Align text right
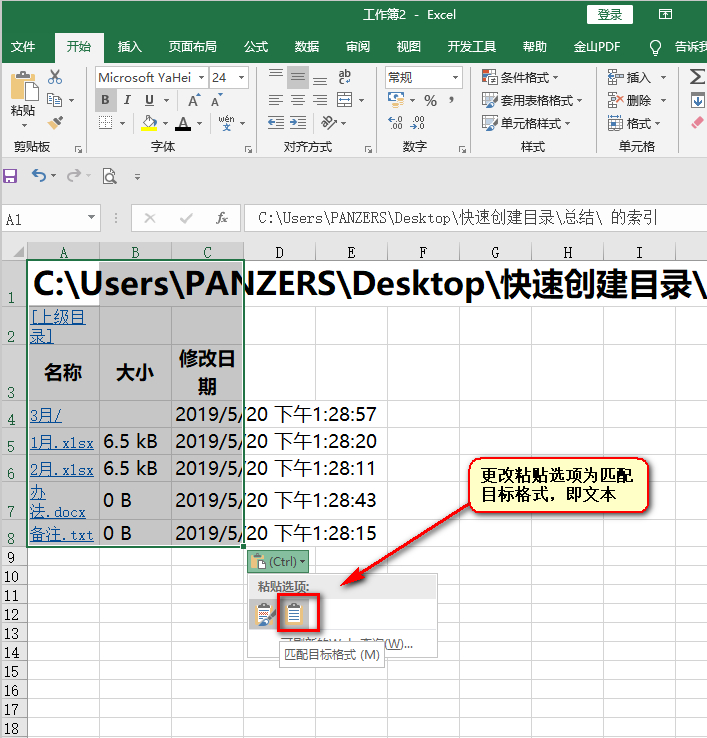Viewport: 707px width, 738px height. click(x=320, y=100)
